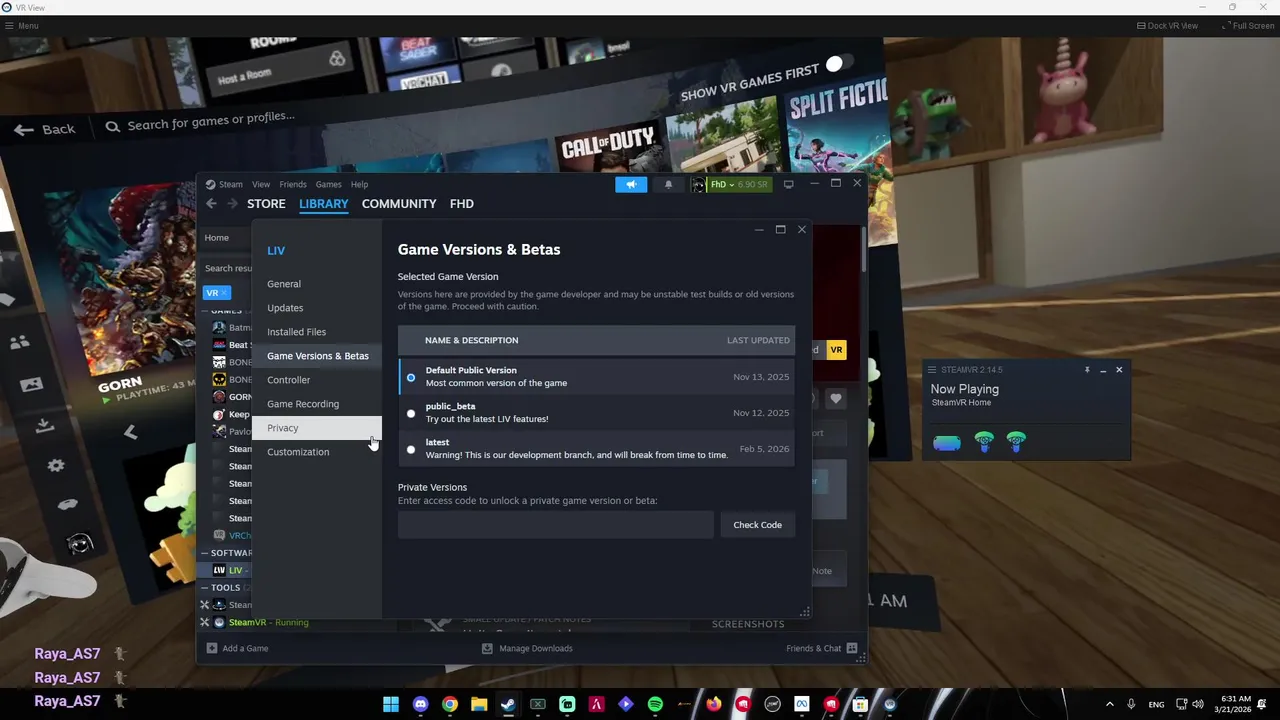Click the previous arrow beside GORN artwork
Screen dimensions: 1280x720
point(130,432)
